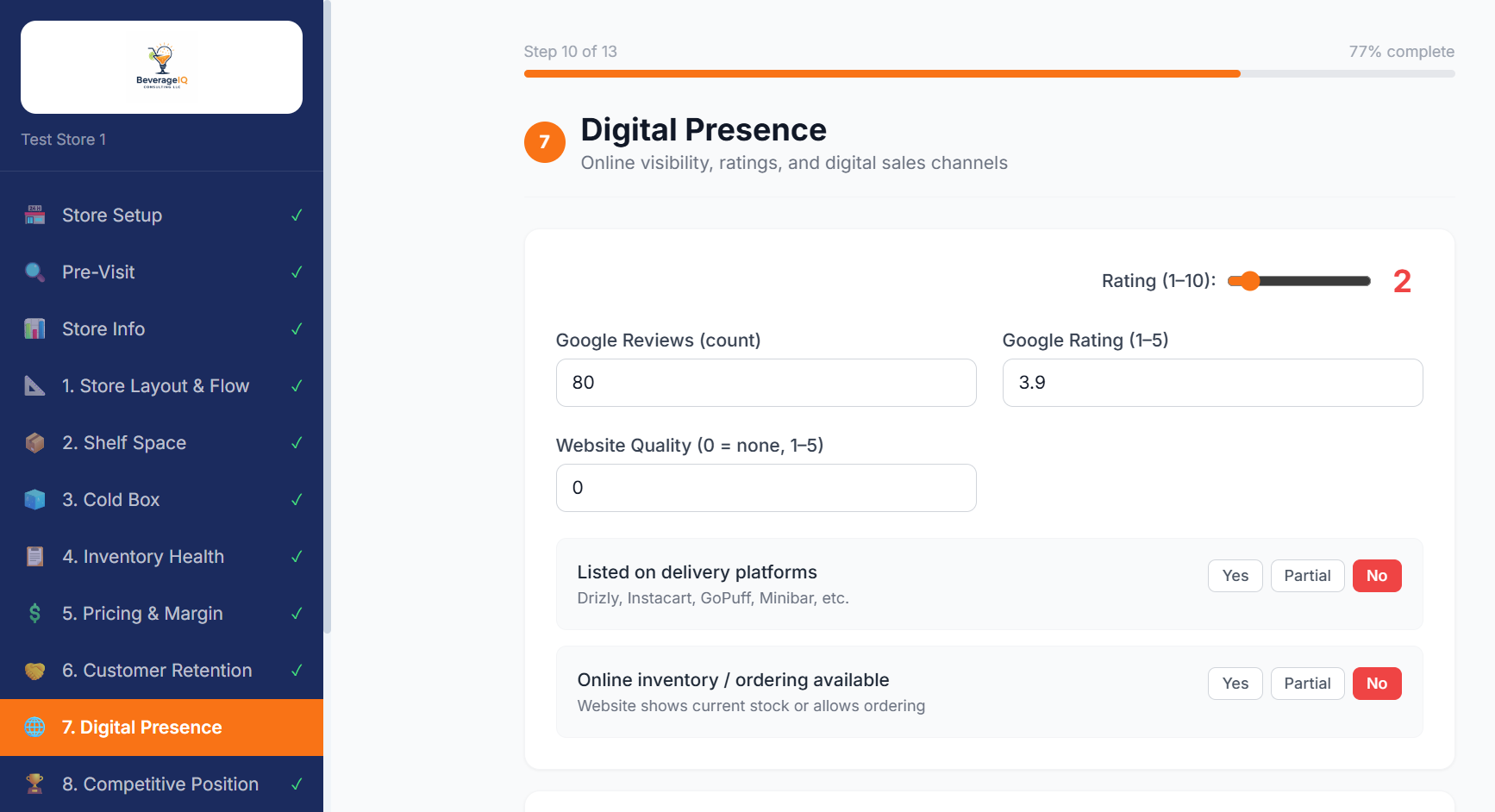This screenshot has width=1495, height=812.
Task: Open Store Info via its bar chart icon
Action: click(x=34, y=328)
